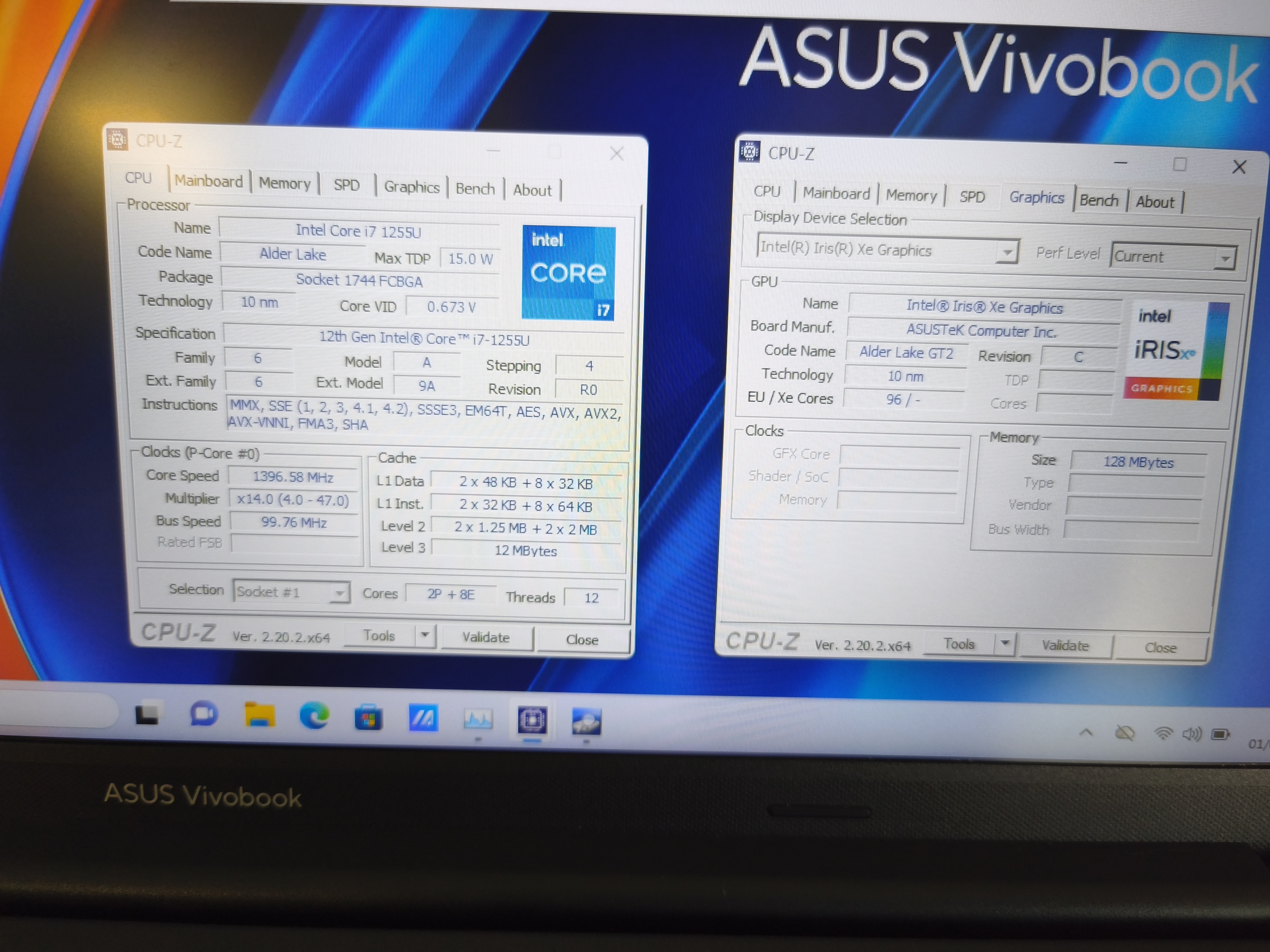The image size is (1270, 952).
Task: Select the CPU tab in the right CPU-Z window
Action: 767,191
